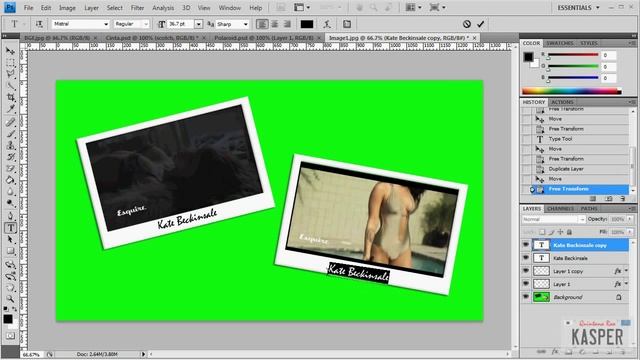Viewport: 640px width, 360px height.
Task: Select the Rectangle shape tool
Action: [10, 251]
